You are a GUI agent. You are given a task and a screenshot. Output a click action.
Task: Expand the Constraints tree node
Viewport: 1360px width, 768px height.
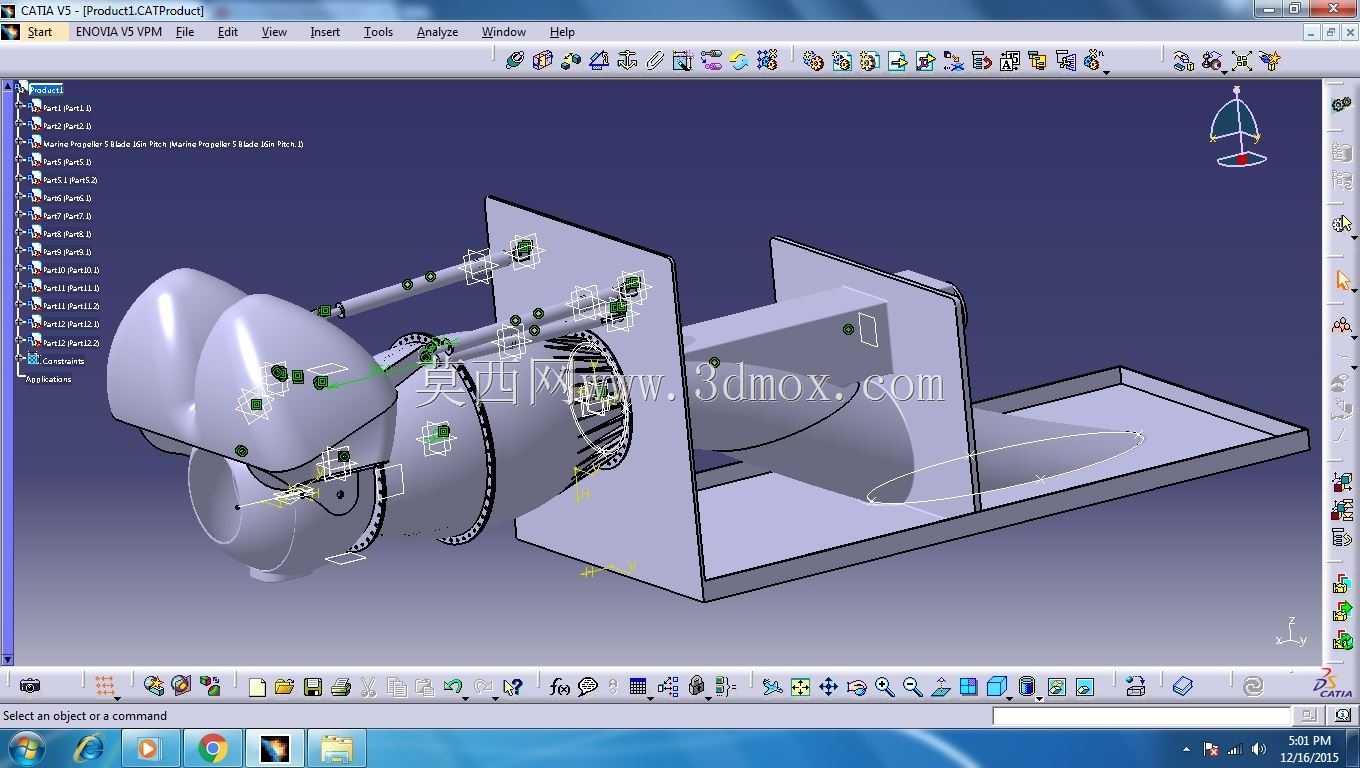click(21, 359)
